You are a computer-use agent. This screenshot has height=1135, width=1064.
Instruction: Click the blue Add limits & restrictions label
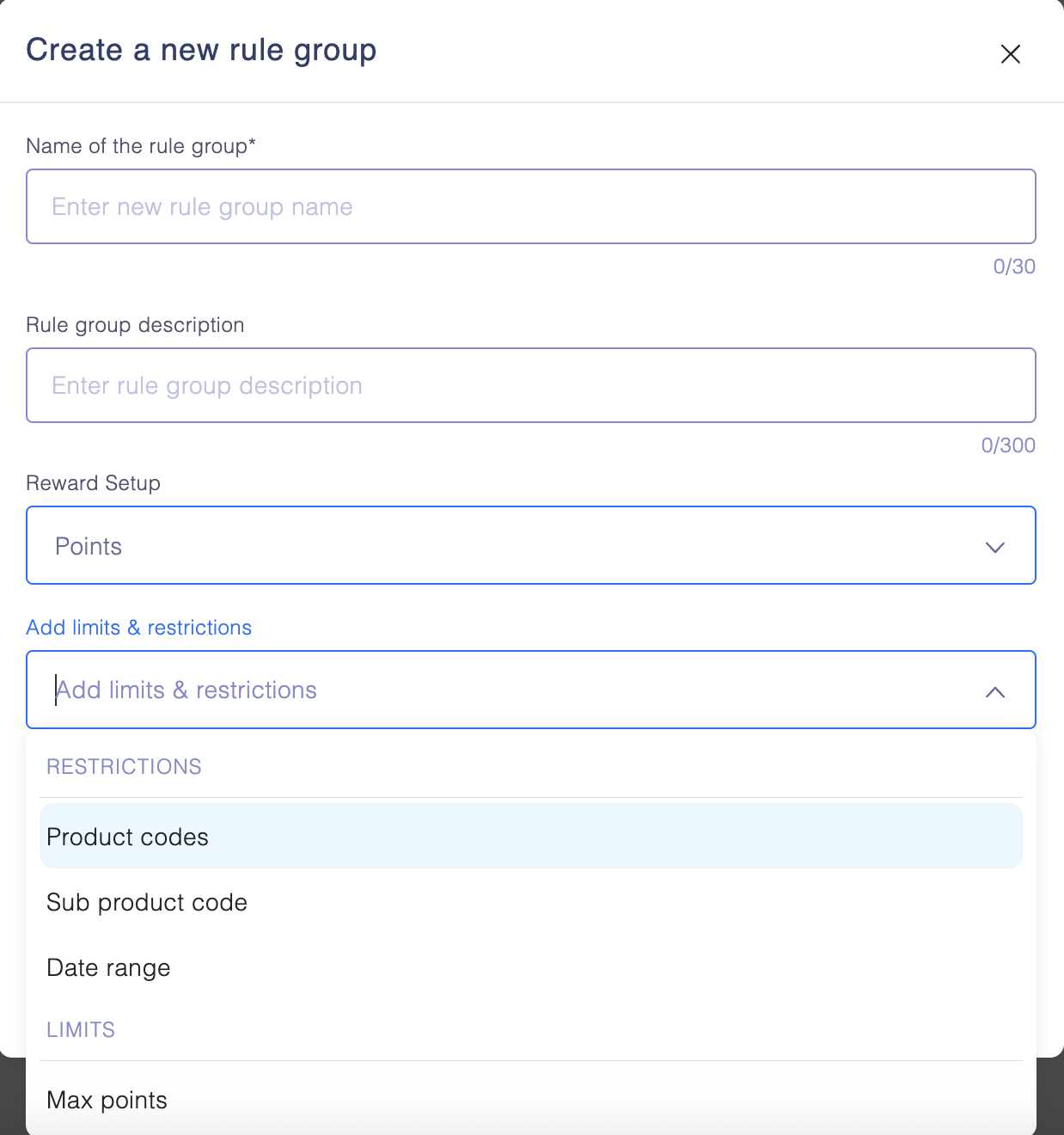pyautogui.click(x=138, y=628)
